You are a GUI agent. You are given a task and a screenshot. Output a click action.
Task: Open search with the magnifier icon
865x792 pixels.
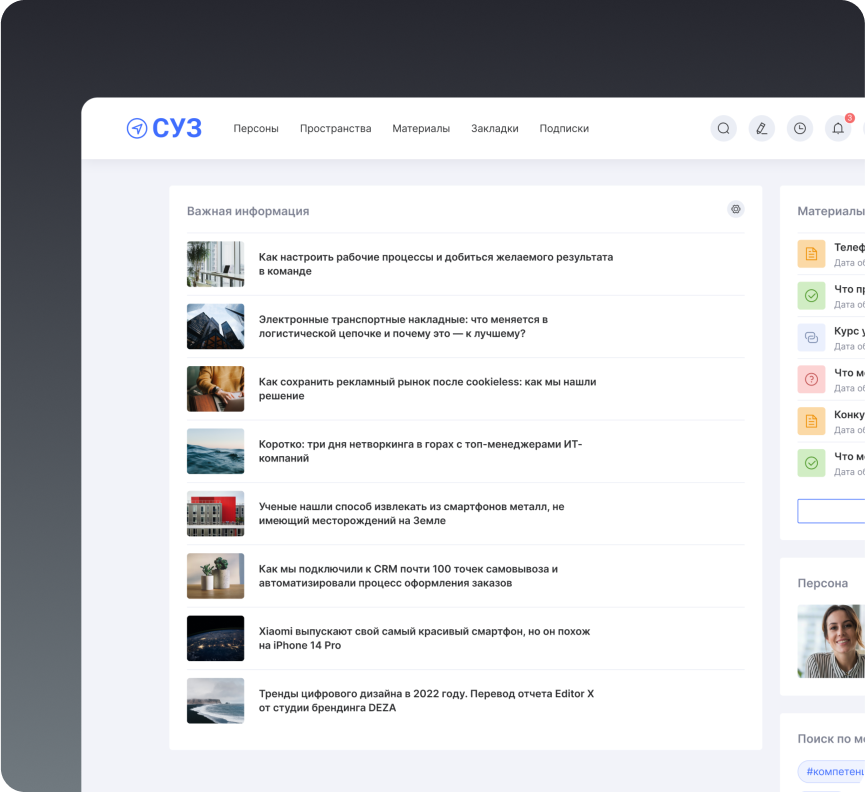pos(723,128)
